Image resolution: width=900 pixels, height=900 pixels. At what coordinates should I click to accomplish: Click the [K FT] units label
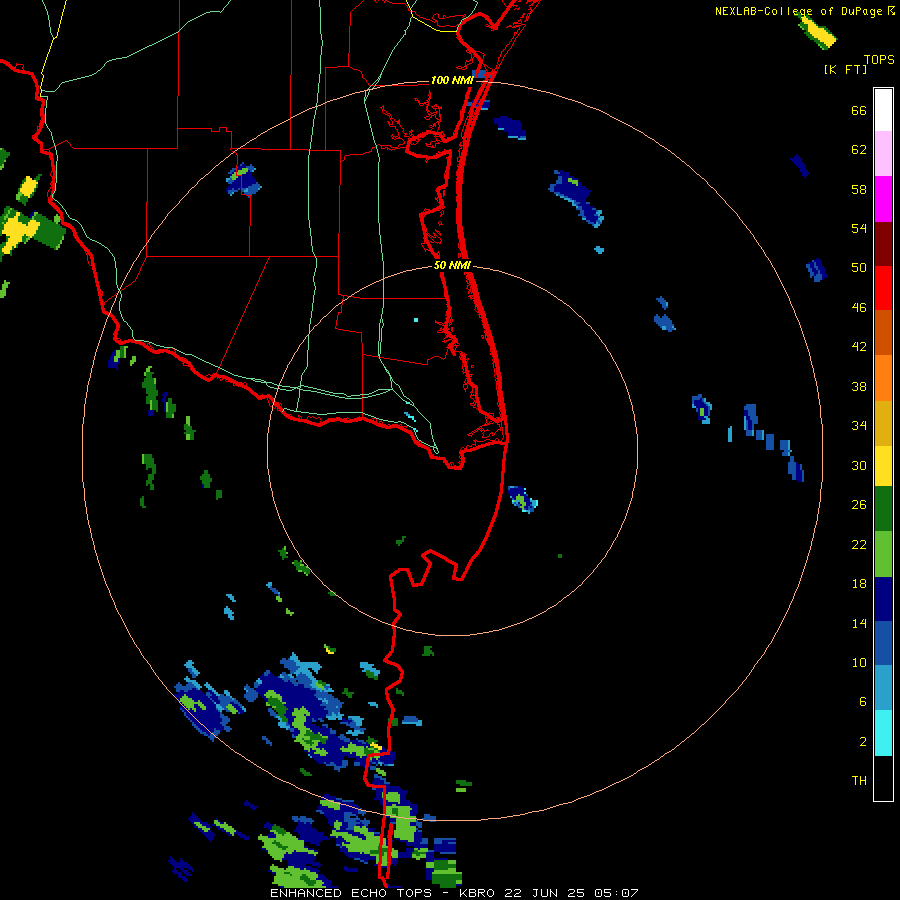(845, 70)
